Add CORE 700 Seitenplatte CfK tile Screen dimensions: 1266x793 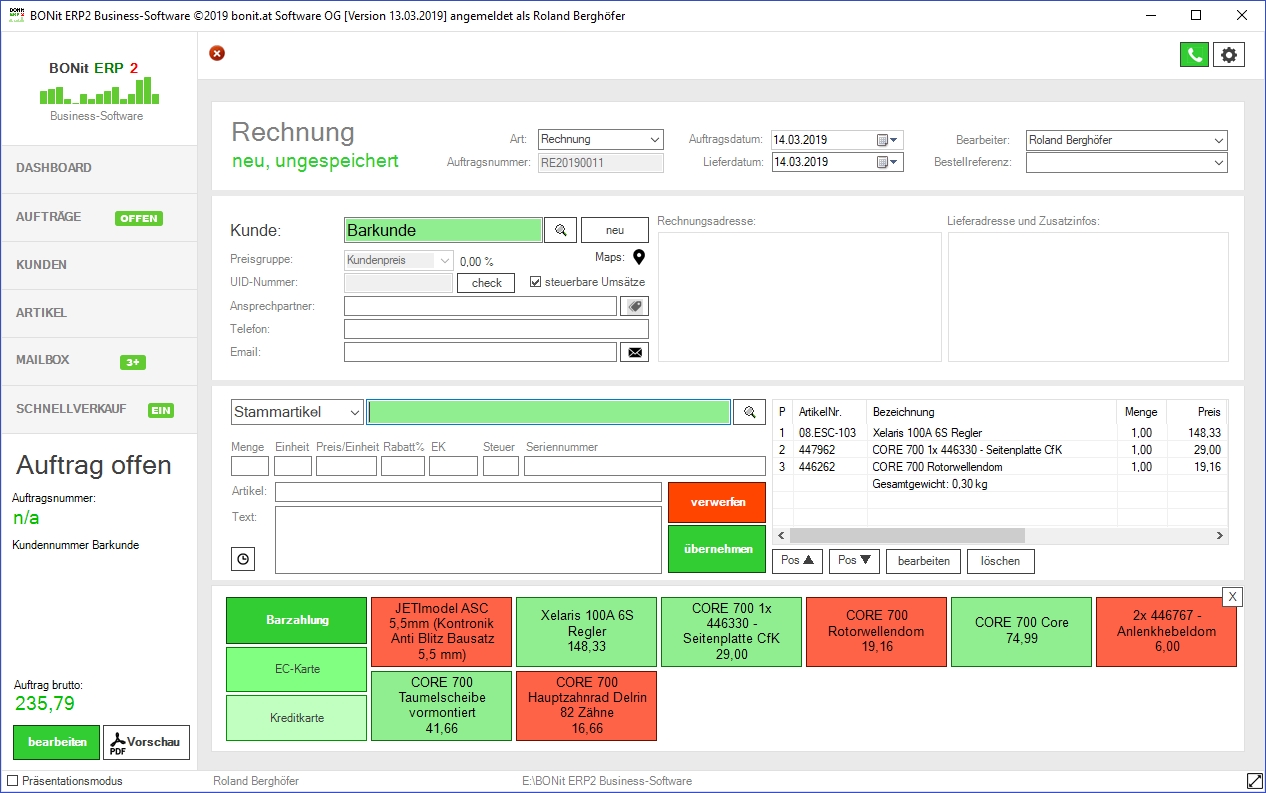coord(731,632)
